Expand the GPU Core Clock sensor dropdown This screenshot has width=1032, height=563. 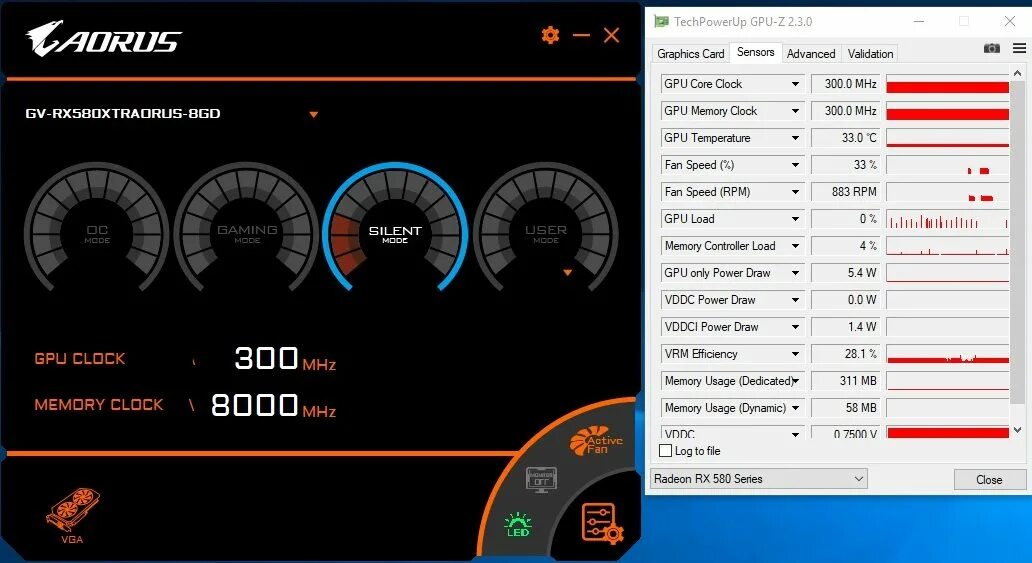click(795, 84)
